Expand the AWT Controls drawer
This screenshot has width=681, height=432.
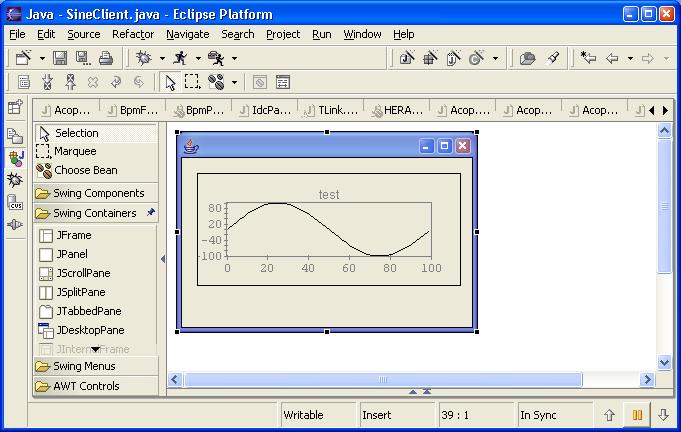86,386
